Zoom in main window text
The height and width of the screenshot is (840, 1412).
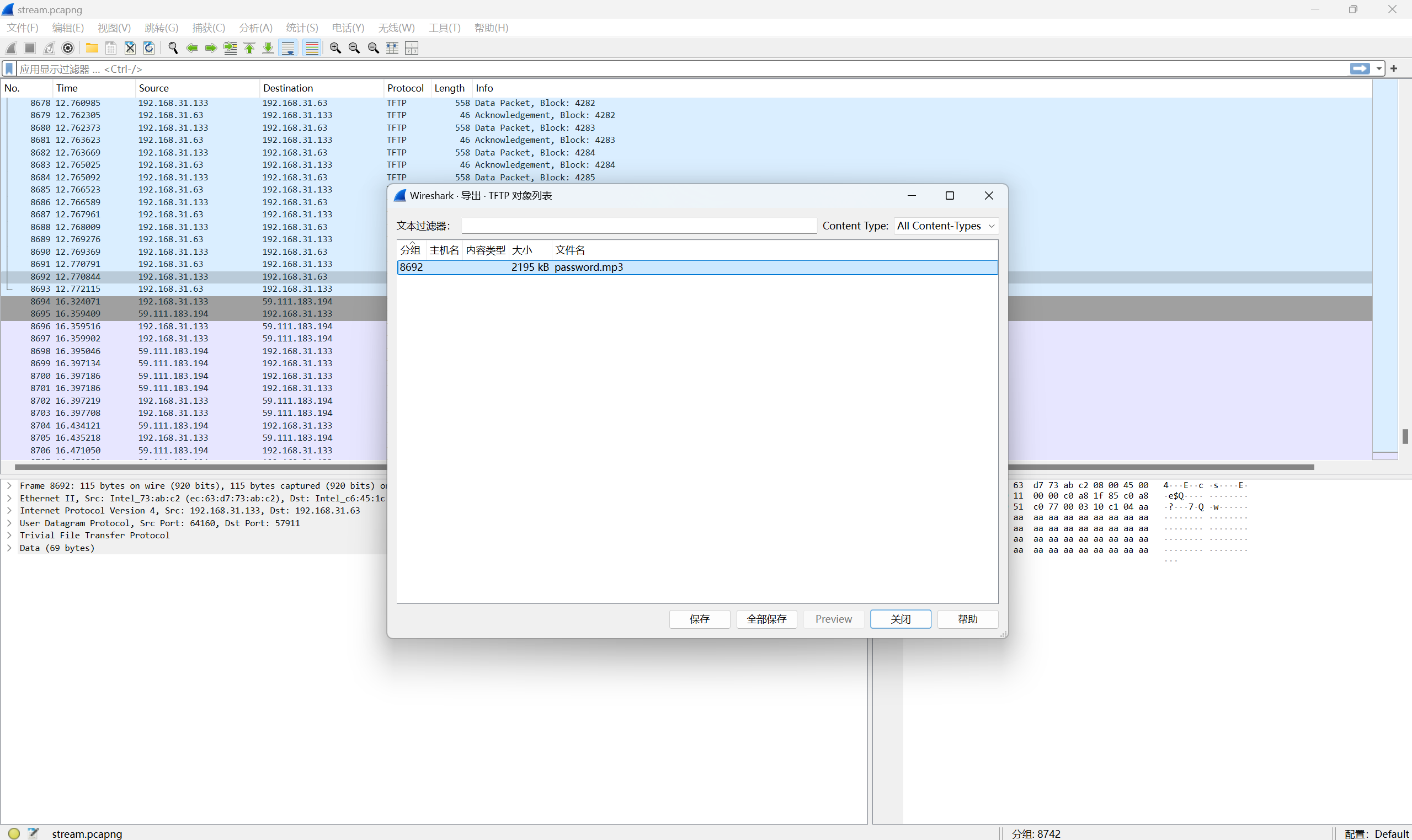pos(335,48)
